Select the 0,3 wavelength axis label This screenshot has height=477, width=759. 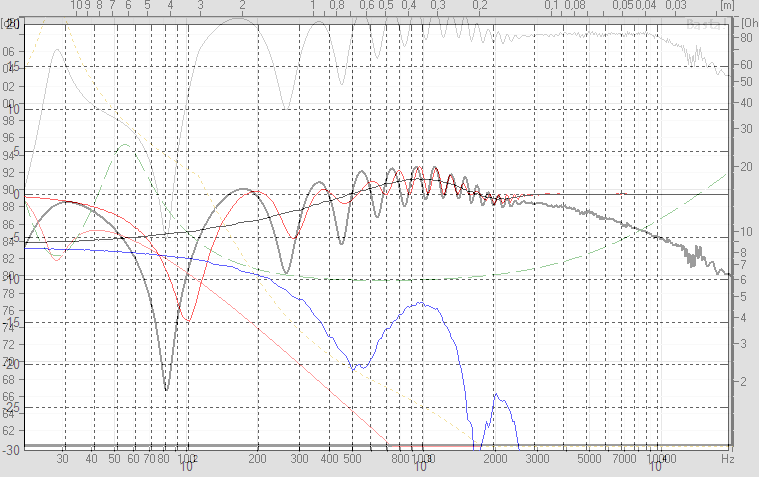438,5
